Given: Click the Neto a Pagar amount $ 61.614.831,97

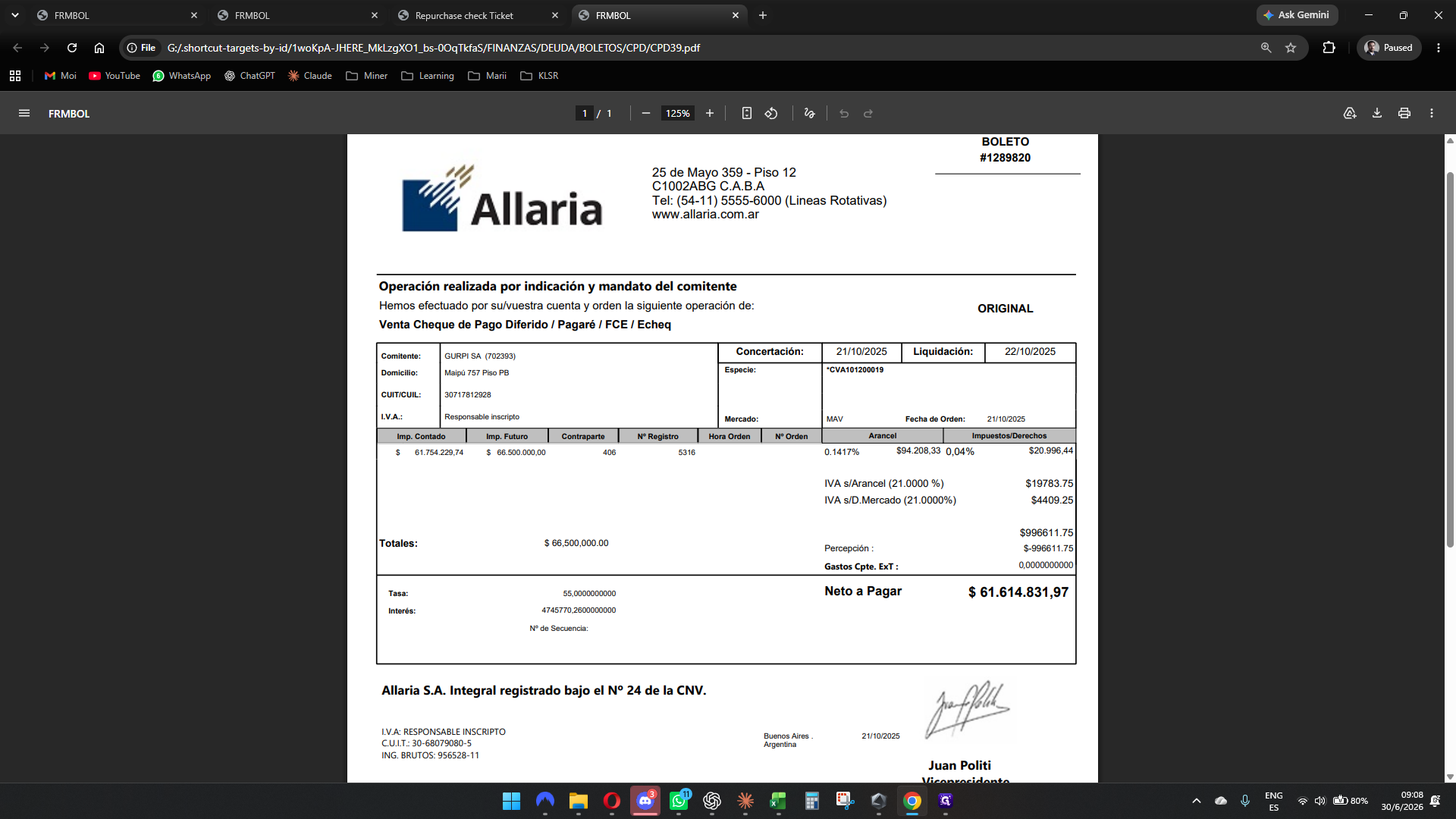Looking at the screenshot, I should coord(1018,592).
